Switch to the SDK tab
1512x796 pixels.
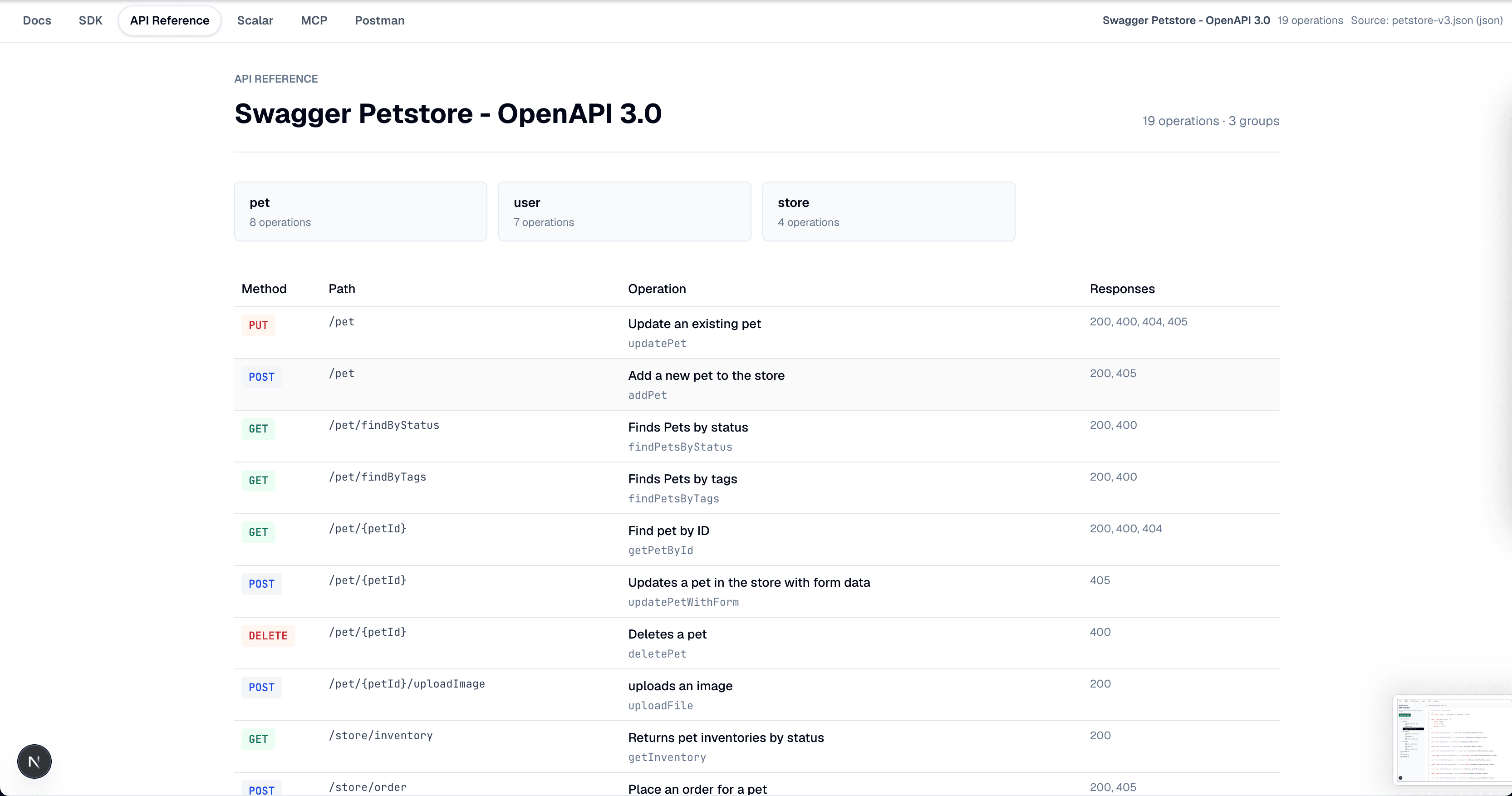point(90,20)
